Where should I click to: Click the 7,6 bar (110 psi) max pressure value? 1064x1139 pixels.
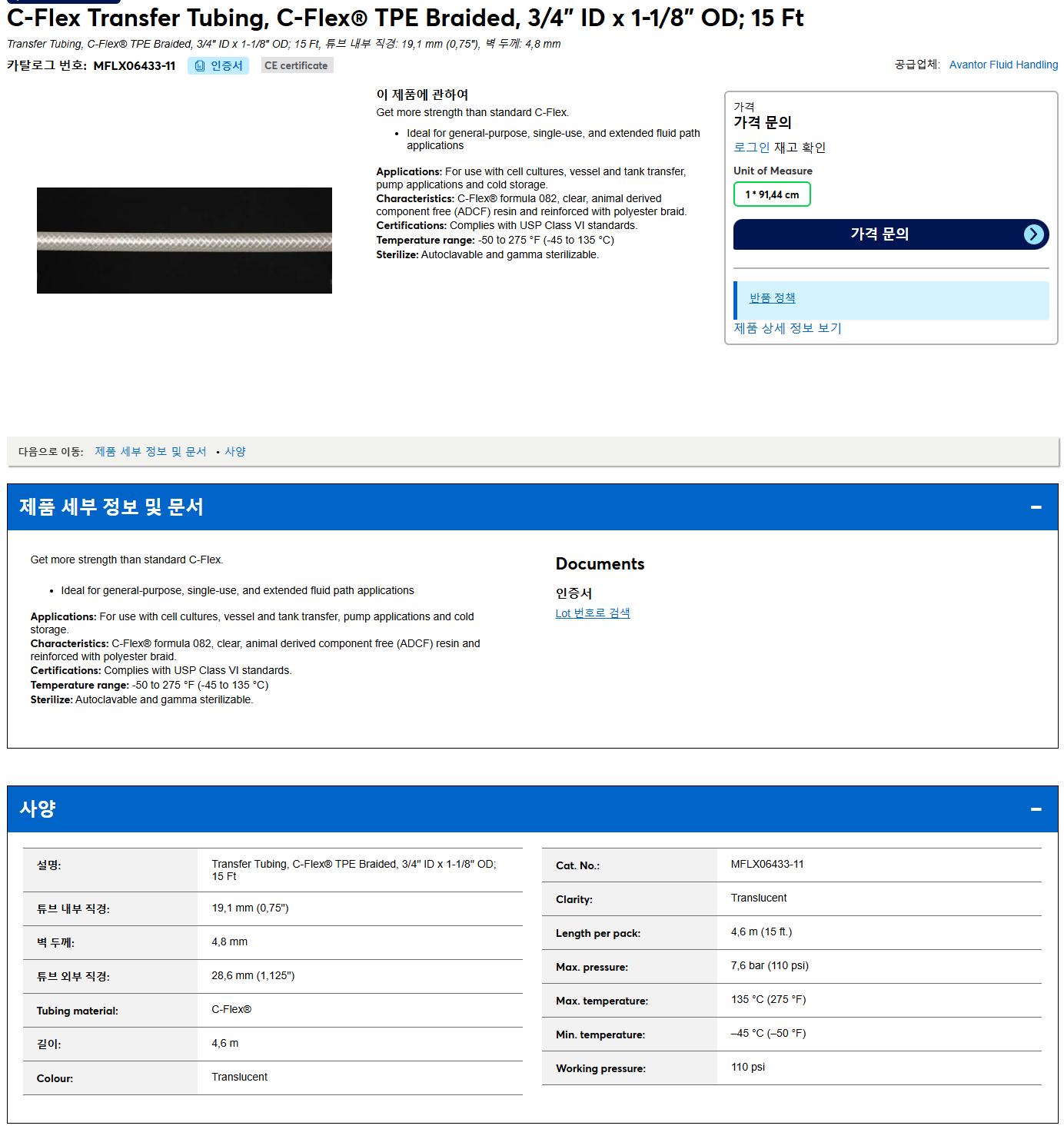[x=770, y=966]
